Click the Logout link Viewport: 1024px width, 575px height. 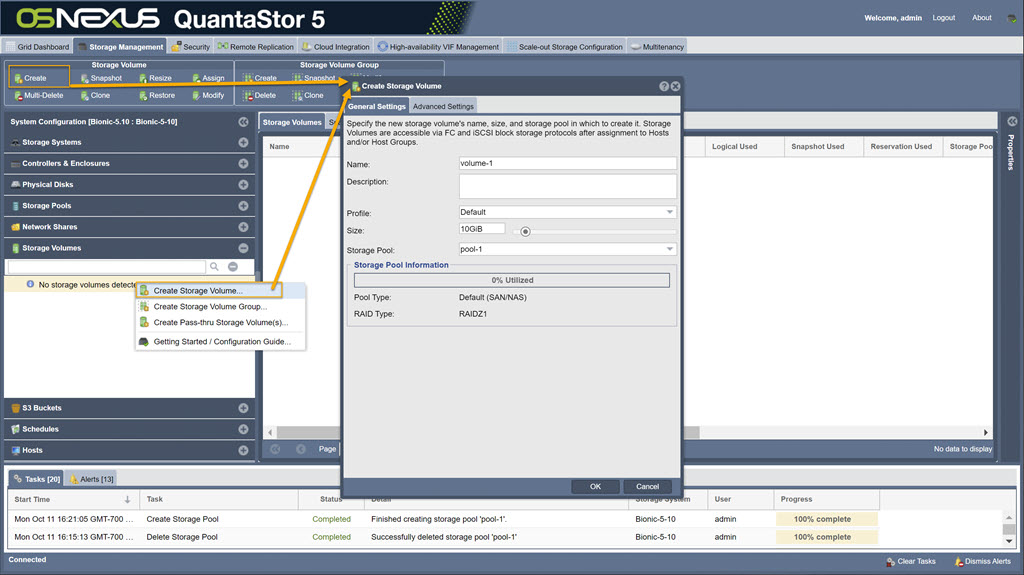[x=944, y=18]
